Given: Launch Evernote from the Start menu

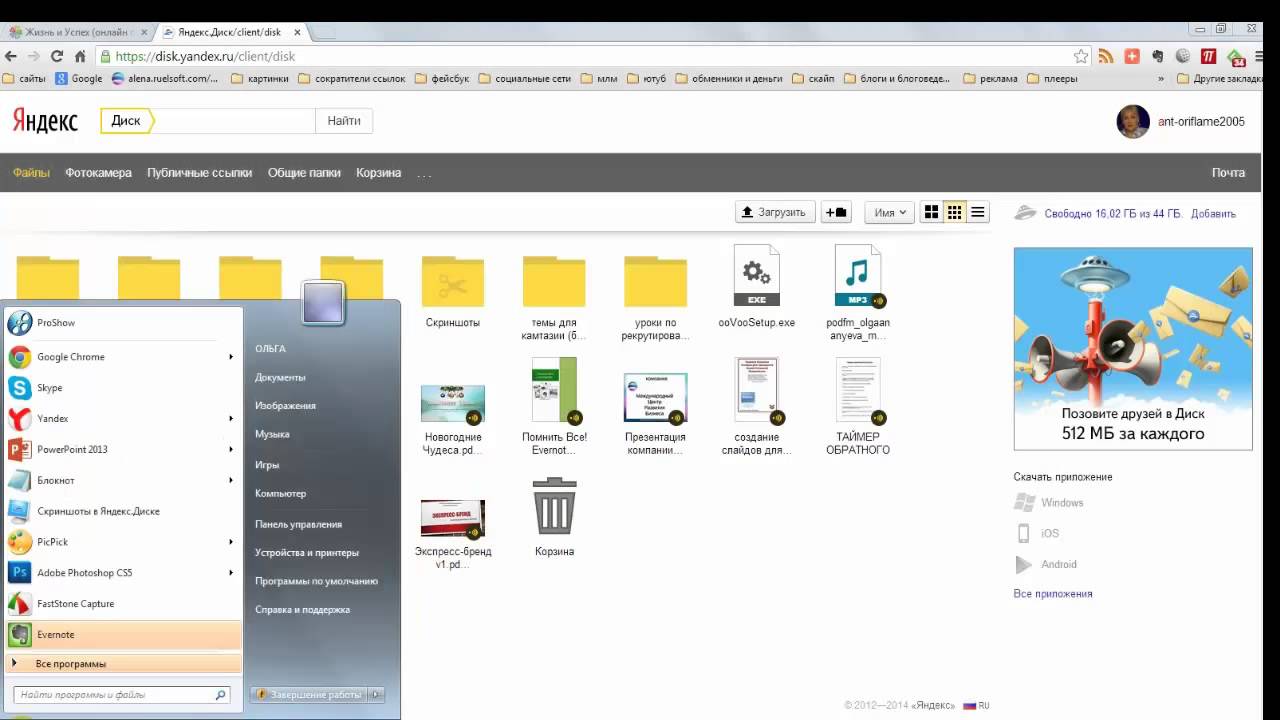Looking at the screenshot, I should (x=122, y=634).
